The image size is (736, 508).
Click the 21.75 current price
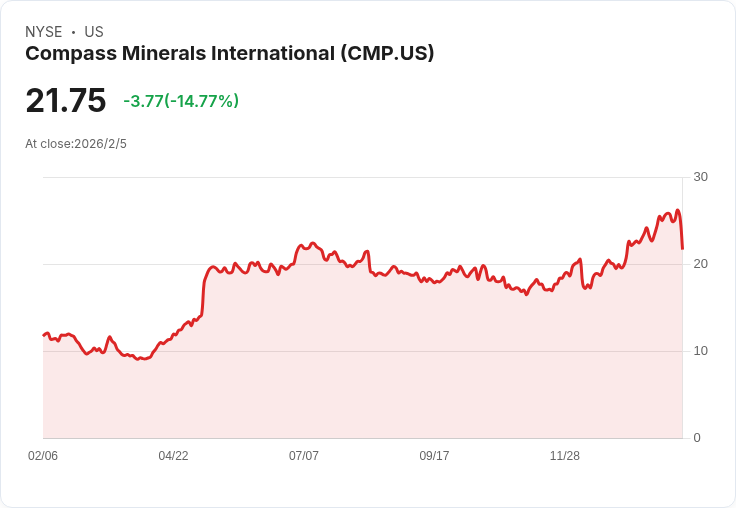[x=66, y=101]
